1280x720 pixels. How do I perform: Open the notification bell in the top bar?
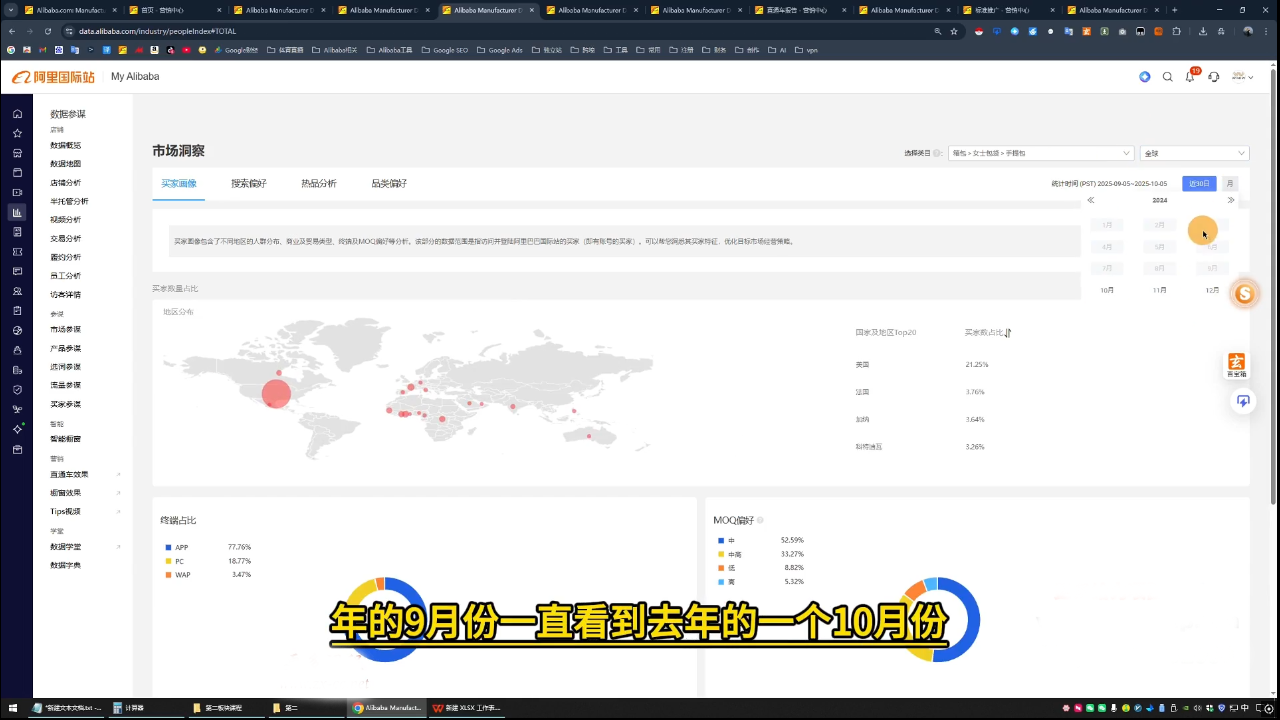coord(1190,76)
